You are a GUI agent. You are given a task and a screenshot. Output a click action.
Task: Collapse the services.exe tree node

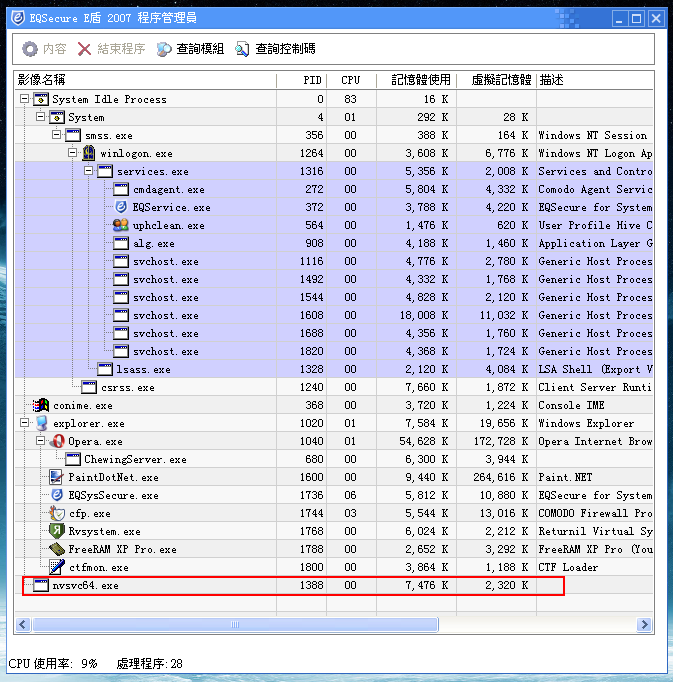(89, 171)
